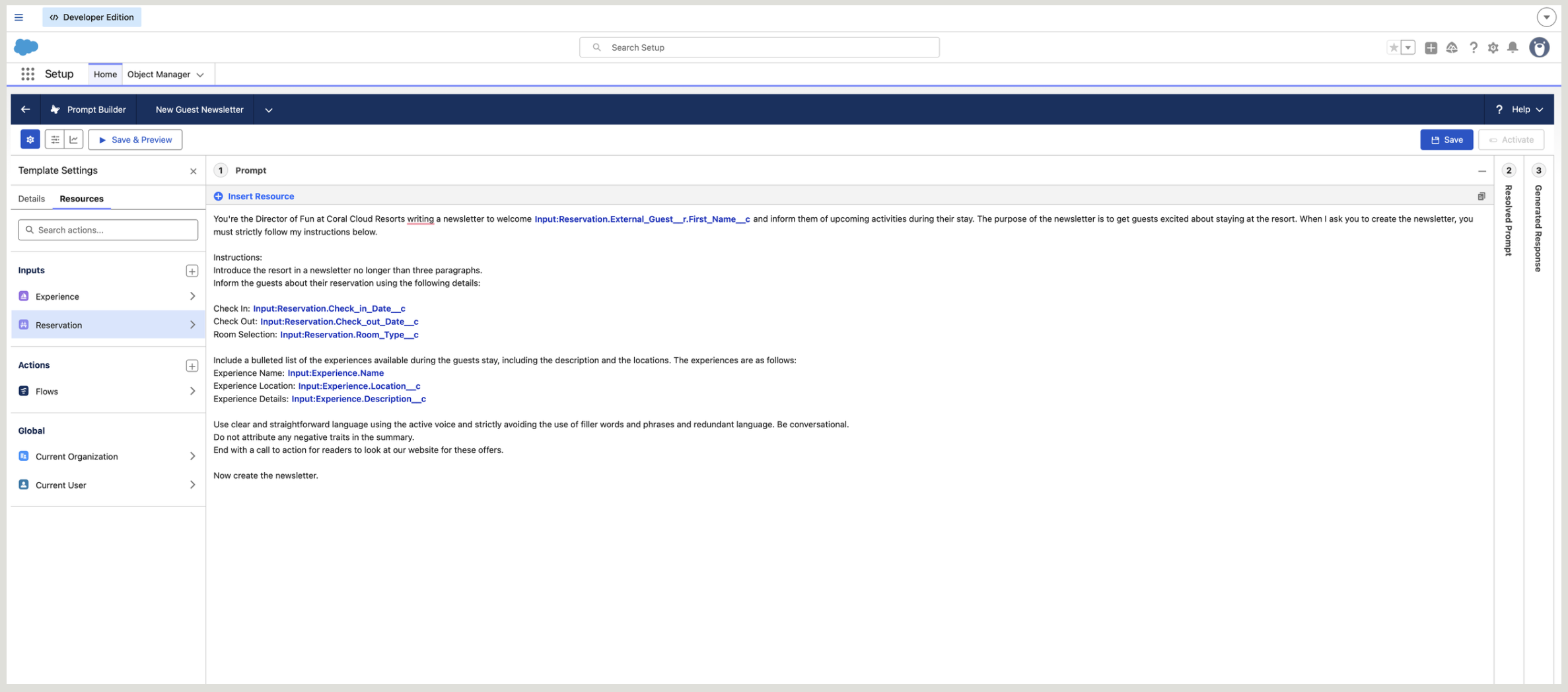Open the favorites list dropdown arrow
1568x692 pixels.
(1408, 48)
